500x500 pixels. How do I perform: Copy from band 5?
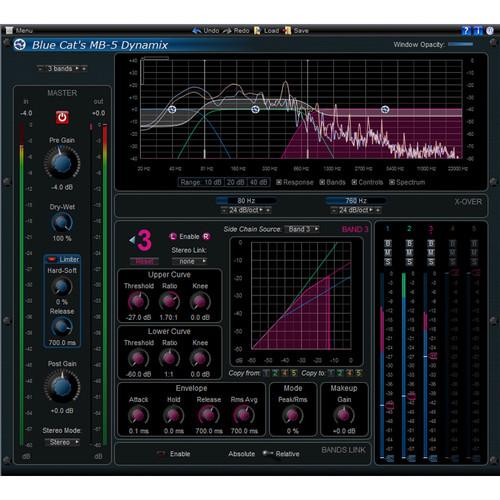click(294, 373)
